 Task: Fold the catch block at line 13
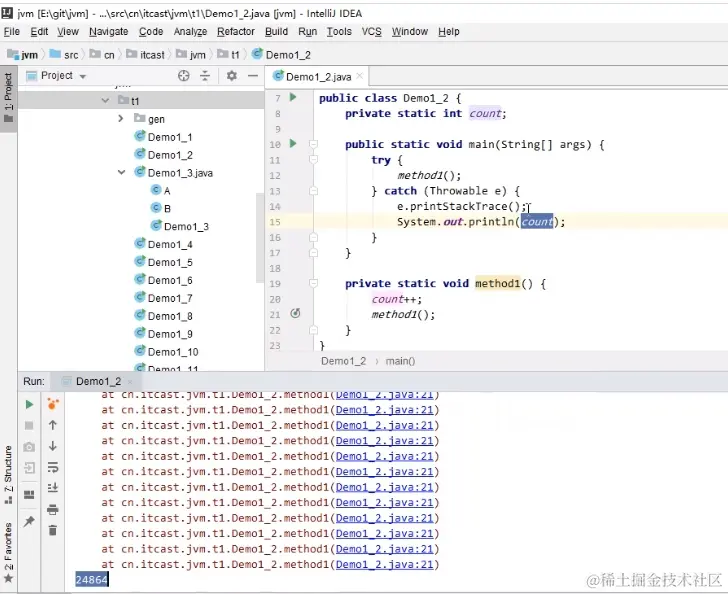click(313, 191)
